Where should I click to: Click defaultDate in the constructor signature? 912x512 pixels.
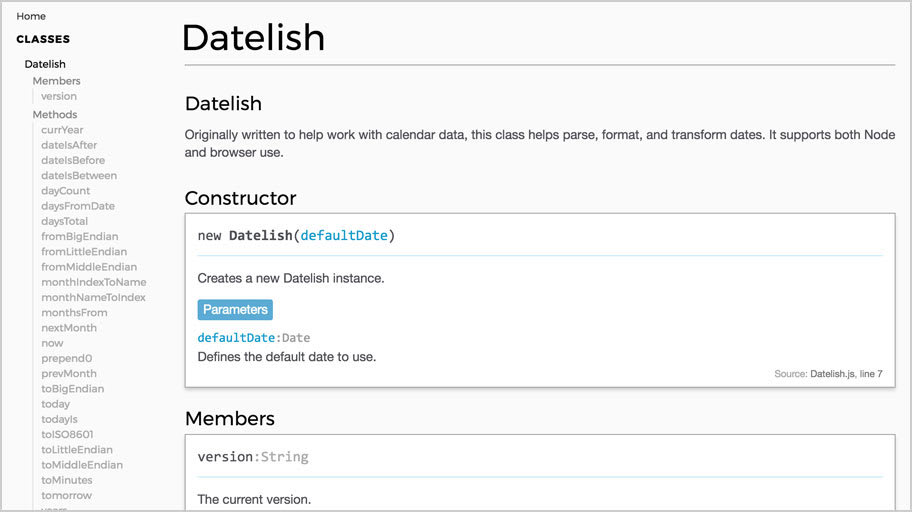click(x=344, y=236)
